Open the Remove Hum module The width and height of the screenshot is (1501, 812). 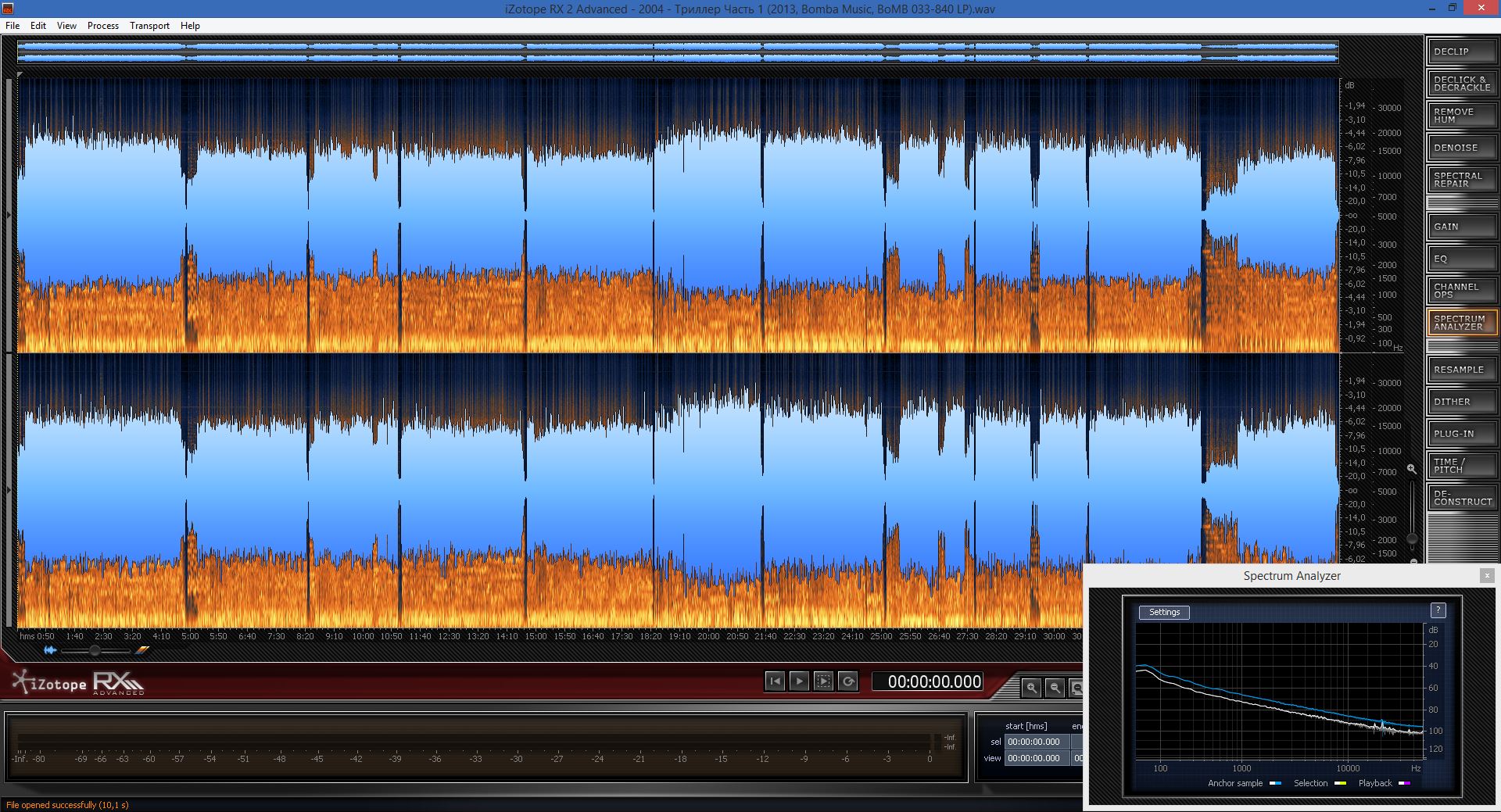(1461, 116)
